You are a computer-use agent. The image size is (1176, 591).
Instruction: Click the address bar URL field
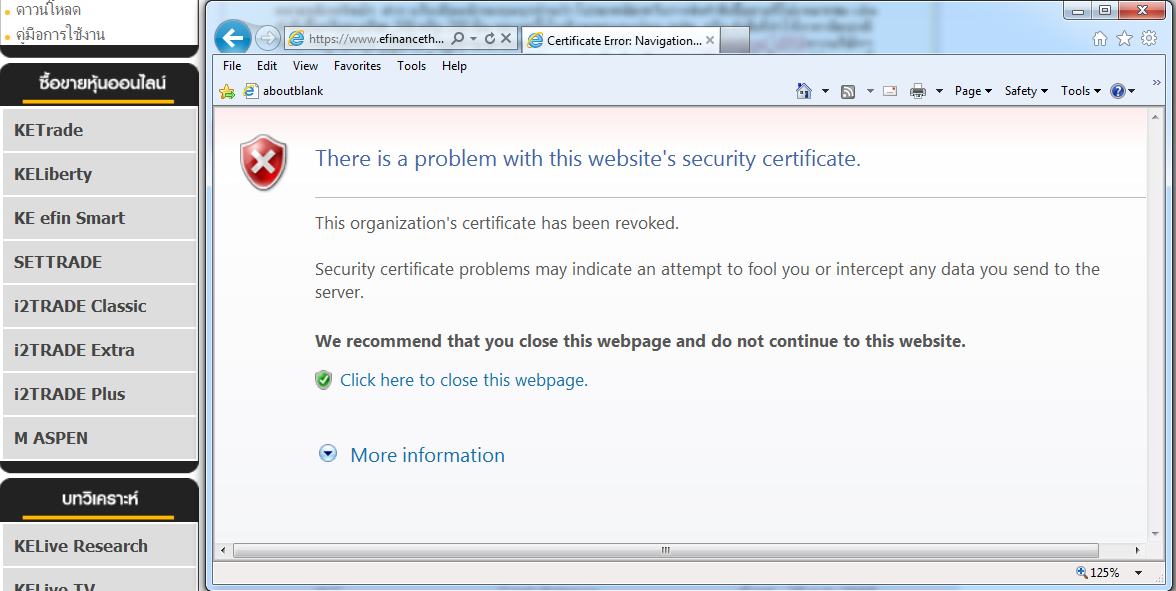point(375,39)
